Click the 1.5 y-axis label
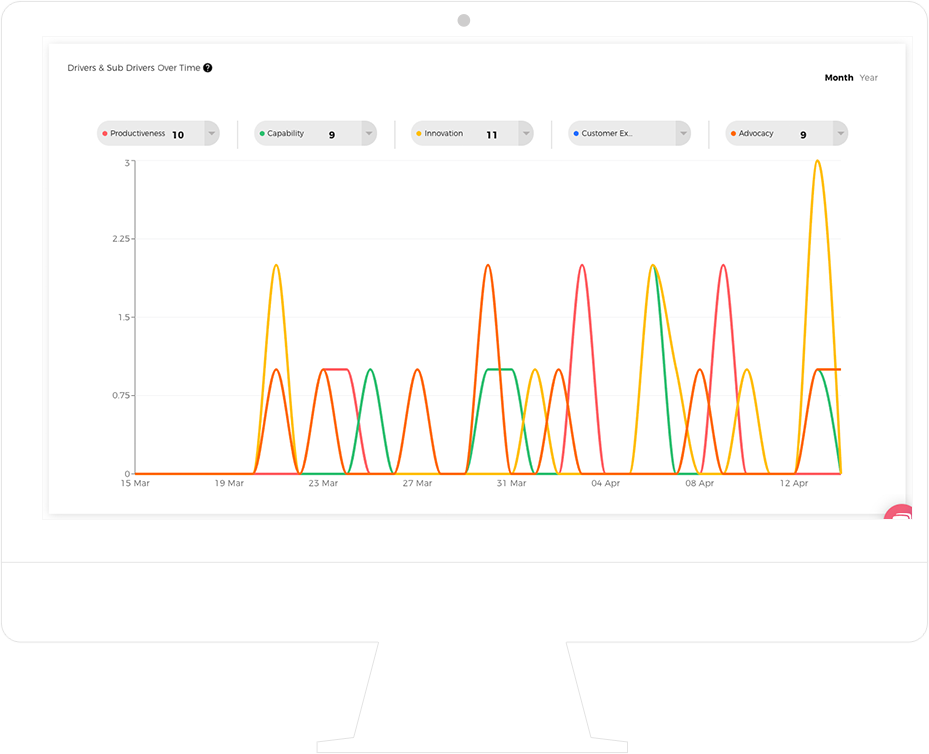 click(x=123, y=317)
